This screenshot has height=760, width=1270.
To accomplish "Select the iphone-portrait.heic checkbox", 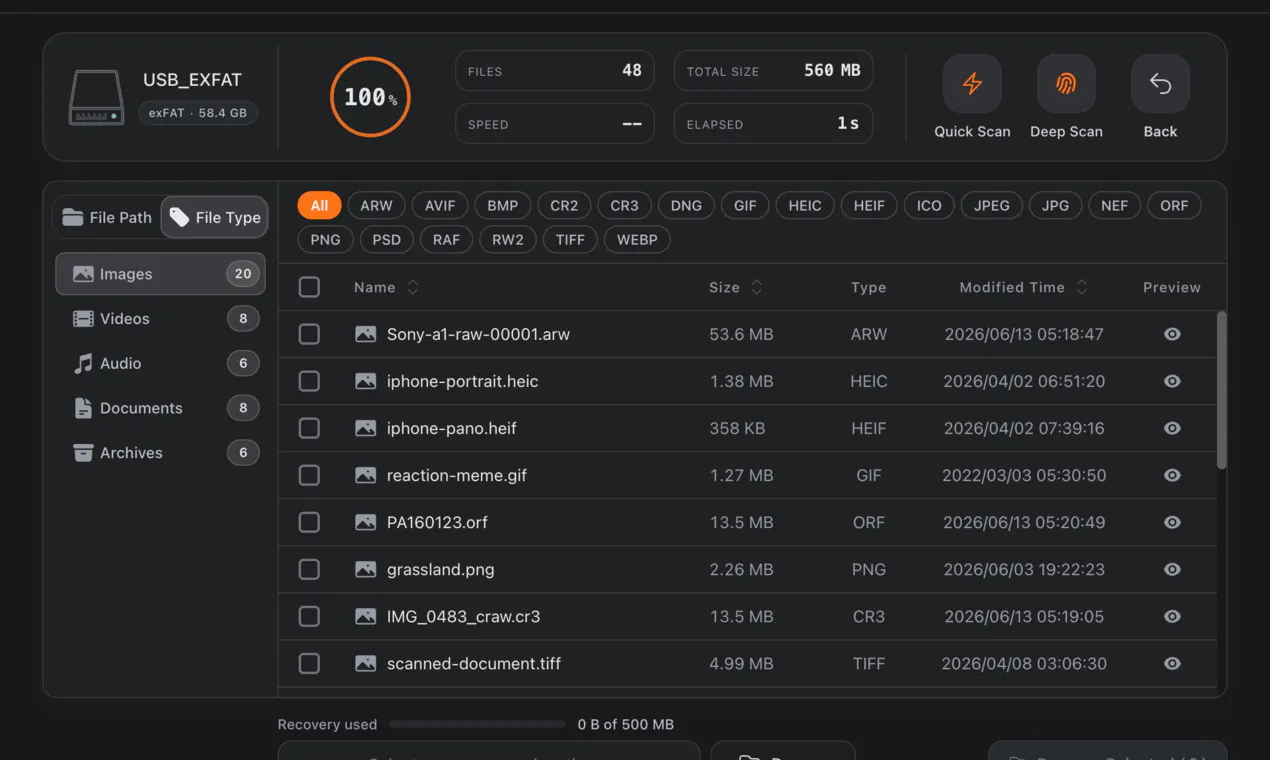I will point(309,381).
